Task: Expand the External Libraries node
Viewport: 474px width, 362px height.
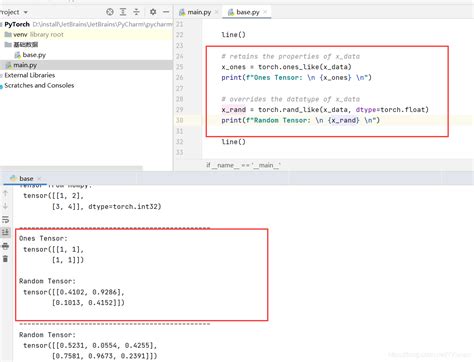Action: pyautogui.click(x=1, y=75)
